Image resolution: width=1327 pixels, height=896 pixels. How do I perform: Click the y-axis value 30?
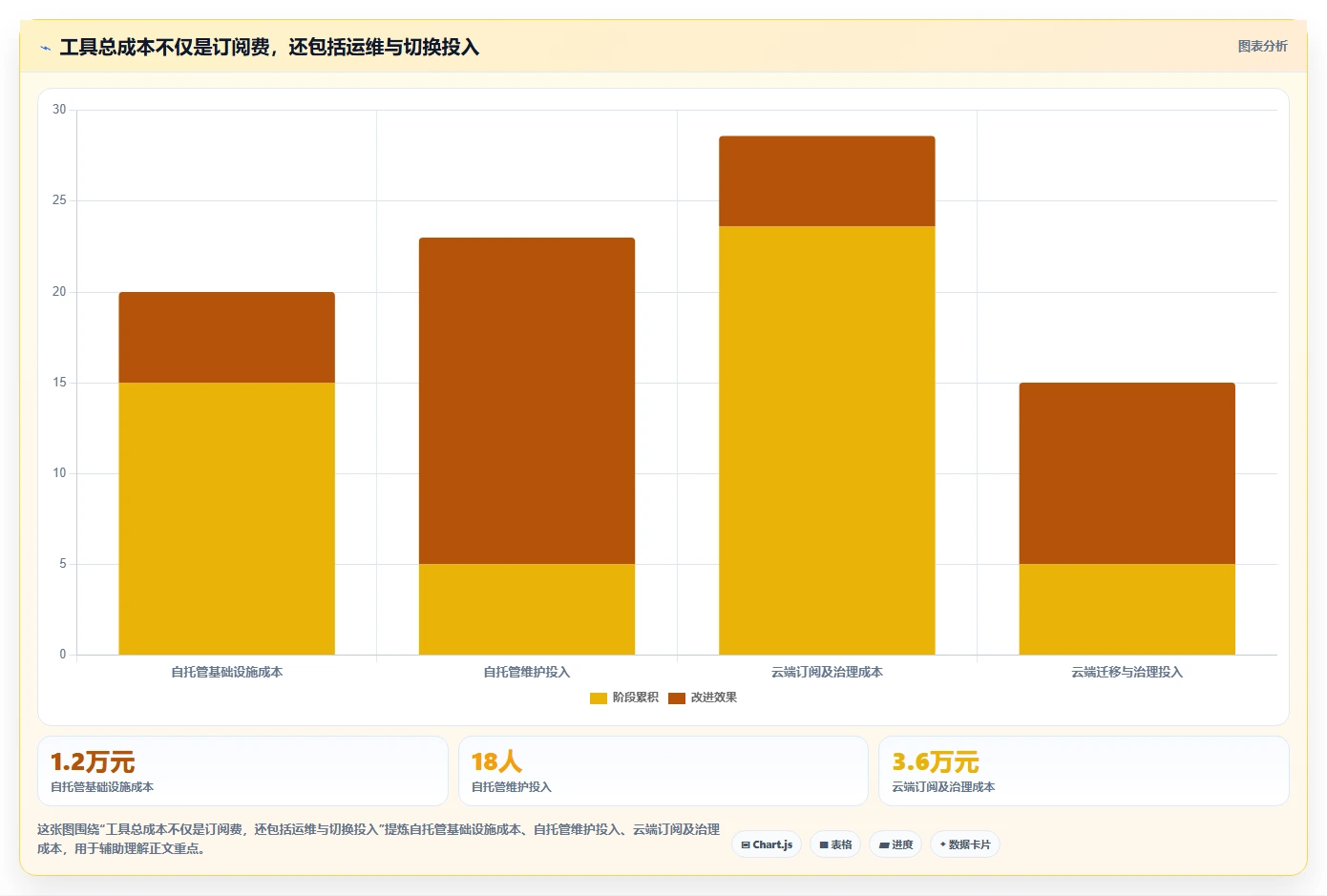59,110
